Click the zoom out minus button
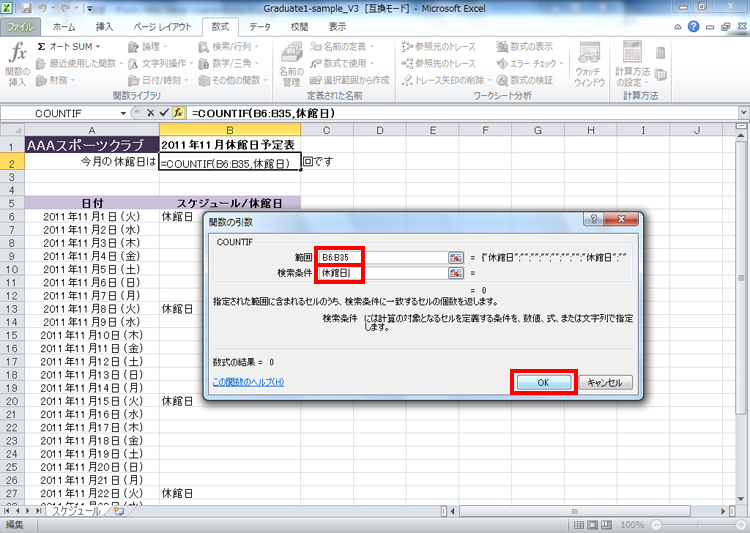This screenshot has width=750, height=533. coord(656,525)
